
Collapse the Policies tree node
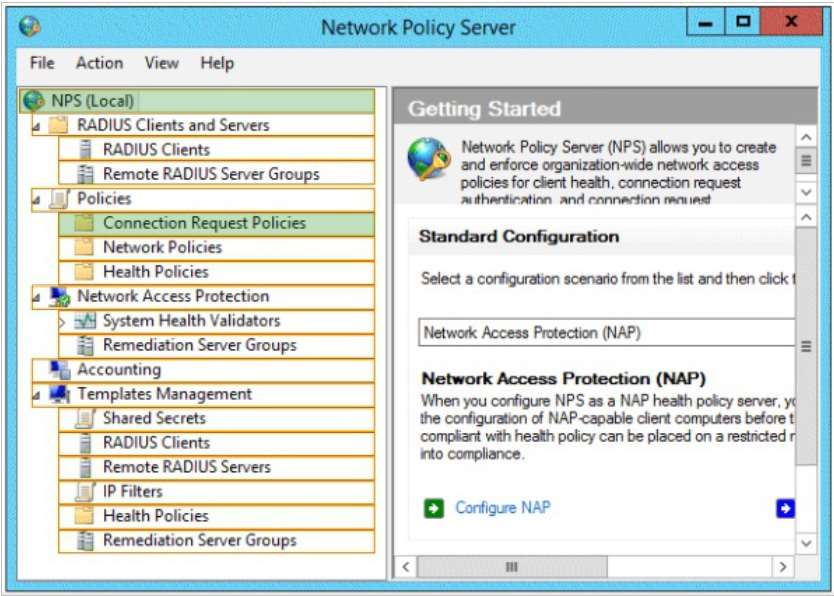[x=36, y=200]
